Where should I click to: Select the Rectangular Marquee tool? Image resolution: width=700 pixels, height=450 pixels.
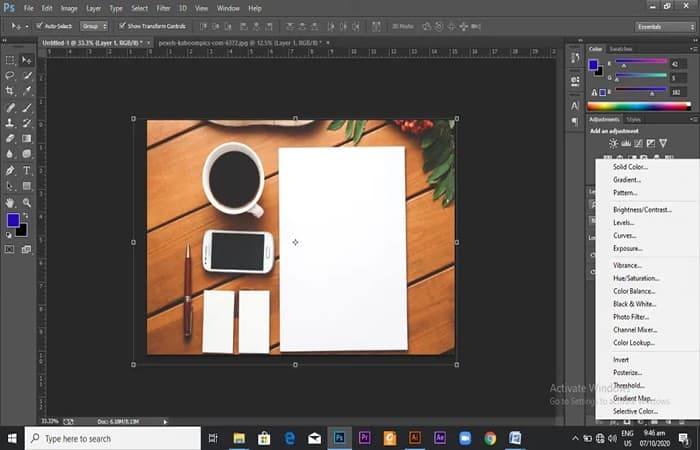click(9, 60)
